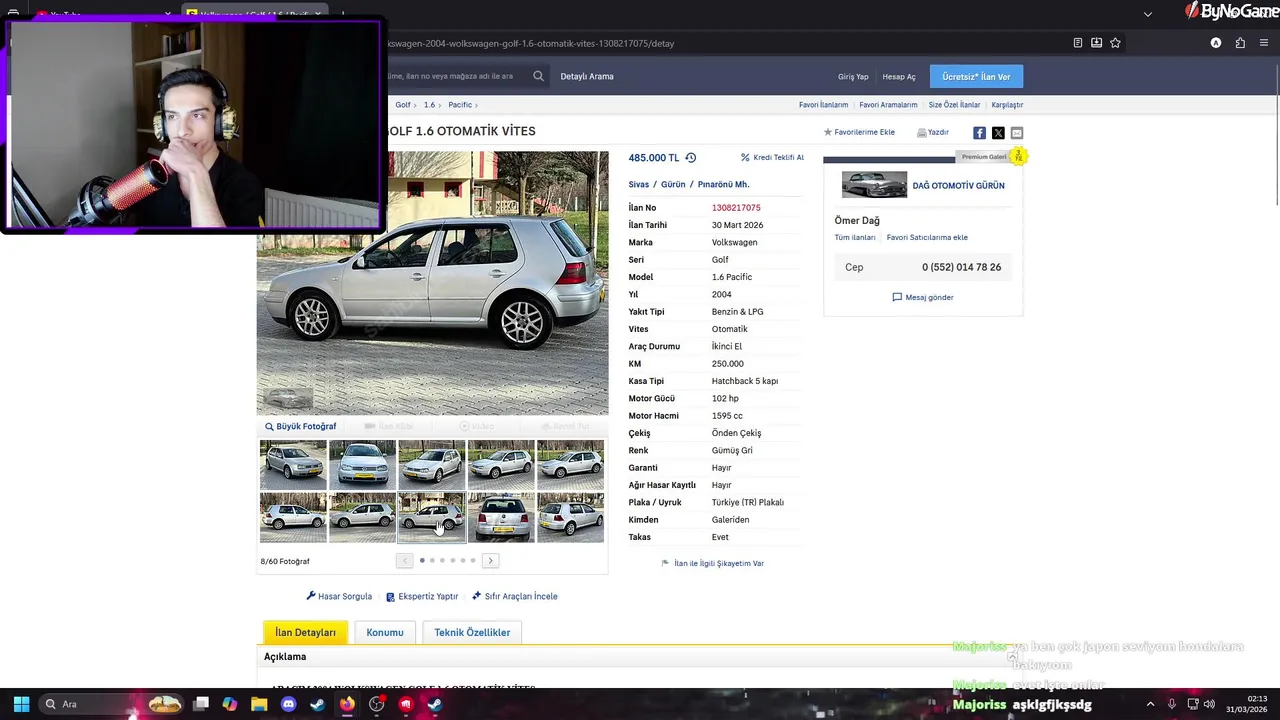Go to next thumbnail page arrow
This screenshot has height=720, width=1280.
click(x=490, y=561)
